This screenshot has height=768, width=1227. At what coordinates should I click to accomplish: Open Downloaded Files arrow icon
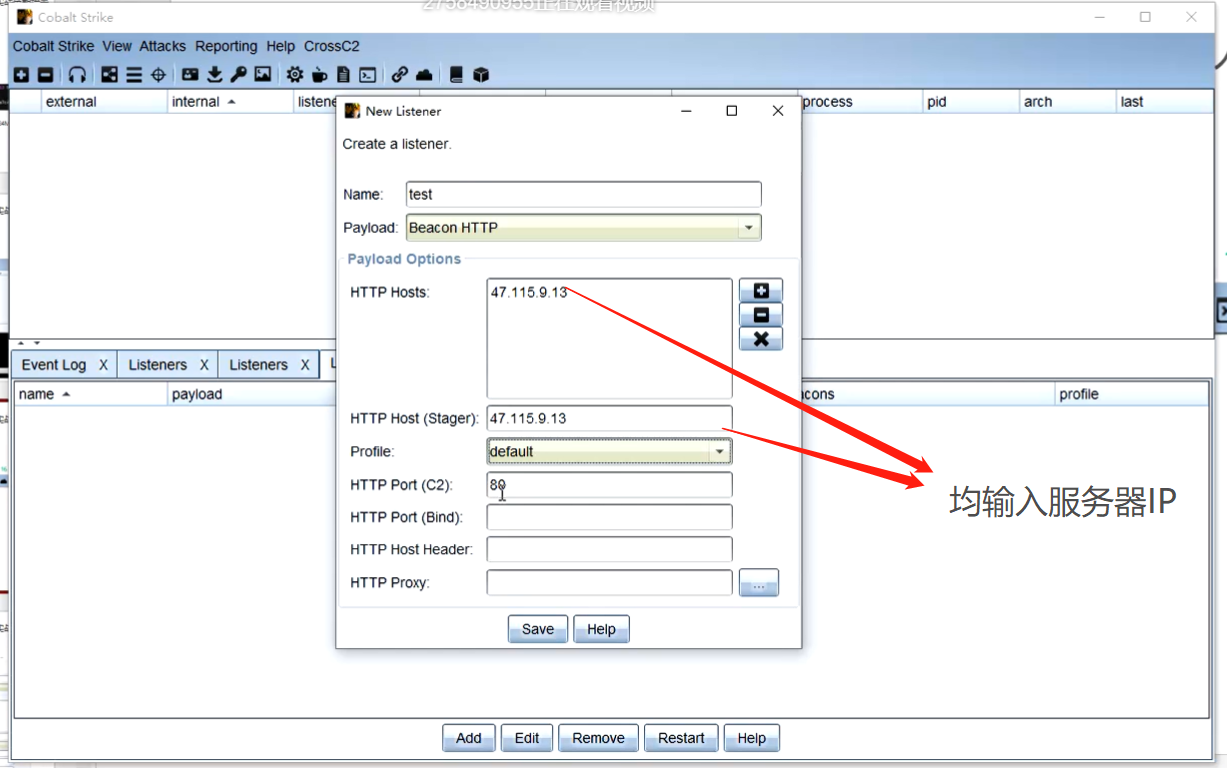[x=214, y=75]
